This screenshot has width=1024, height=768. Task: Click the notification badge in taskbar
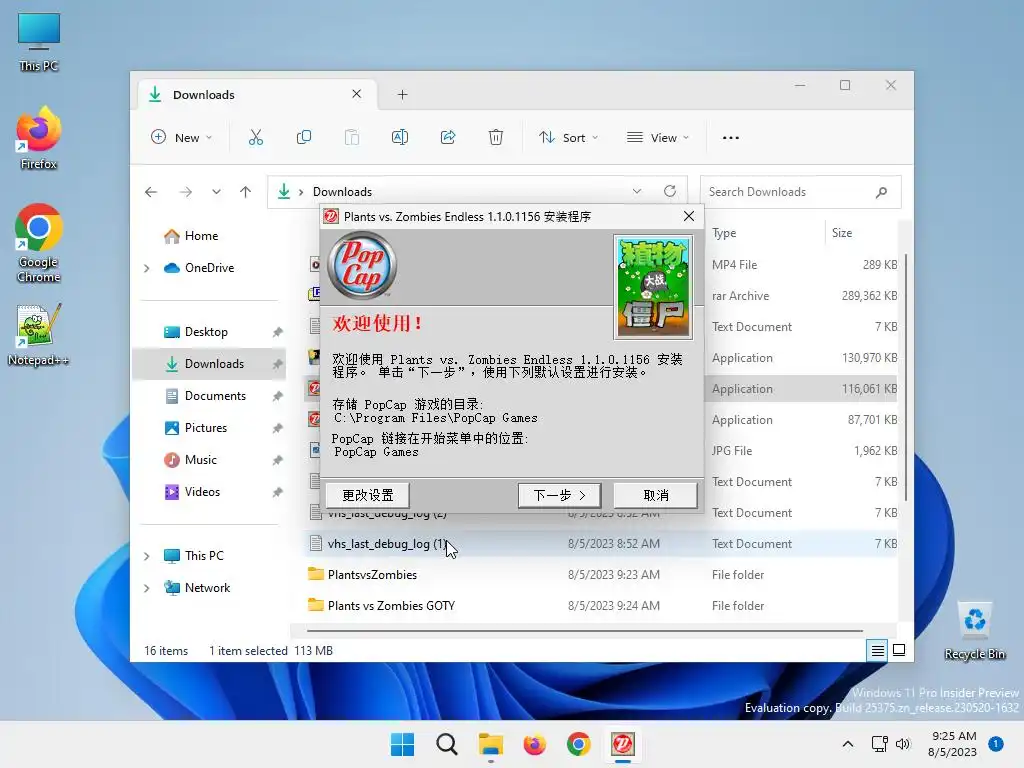[996, 743]
